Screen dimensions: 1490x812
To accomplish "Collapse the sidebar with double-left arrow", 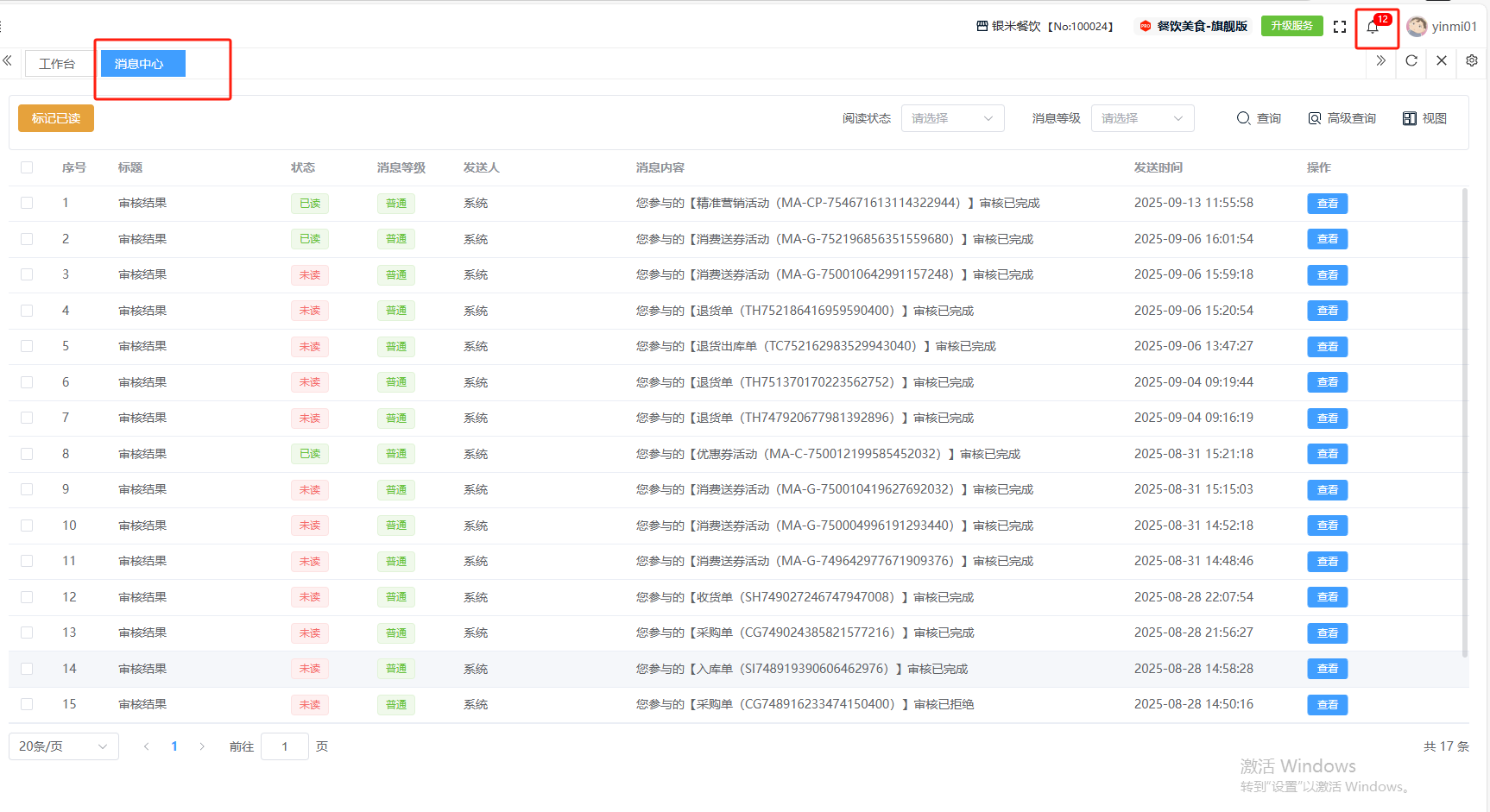I will [8, 60].
